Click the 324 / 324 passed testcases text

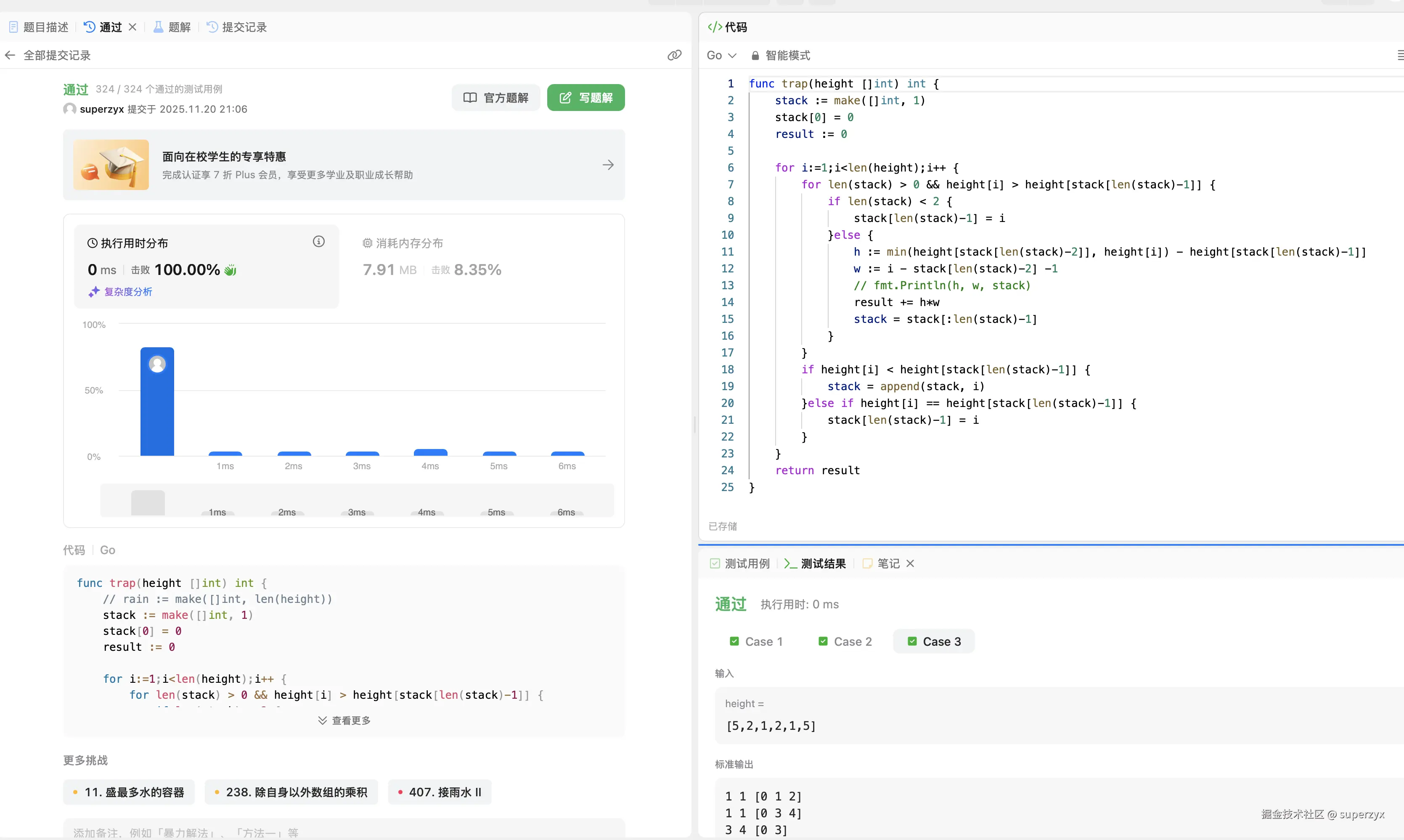coord(159,89)
